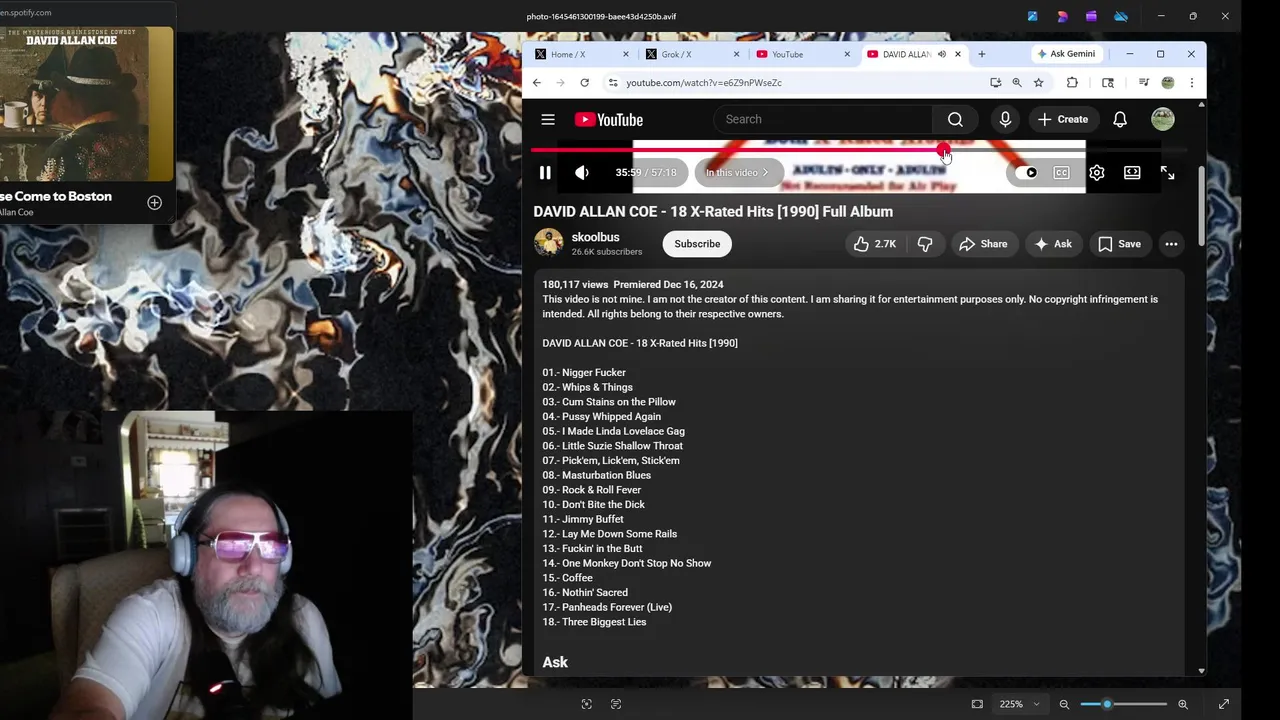
Task: Open the zoom percentage dropdown in photo viewer
Action: pos(1020,704)
